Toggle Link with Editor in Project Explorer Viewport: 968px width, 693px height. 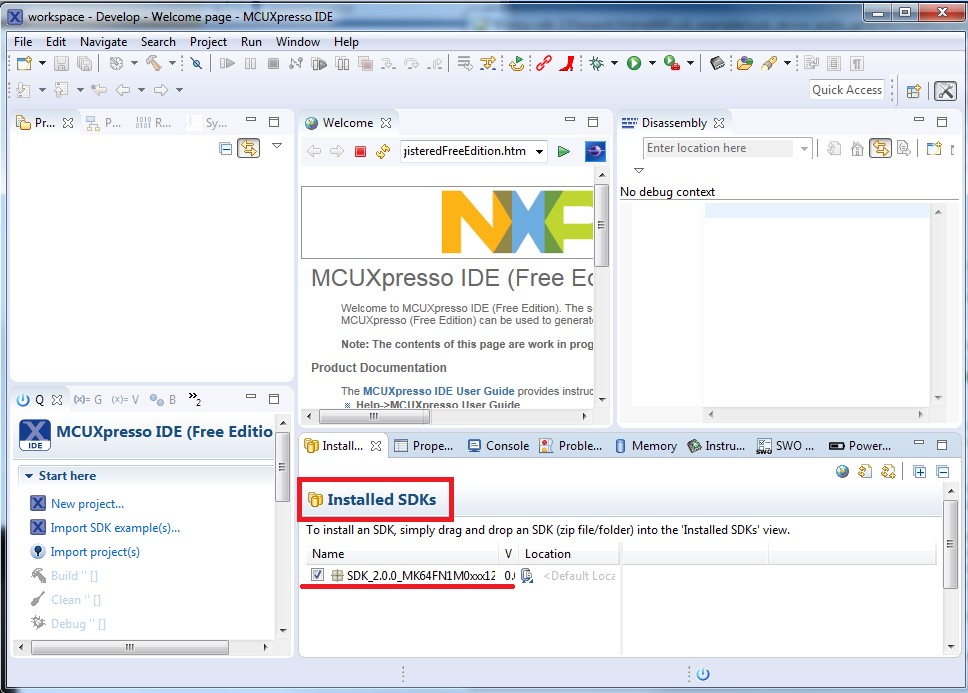pos(248,148)
